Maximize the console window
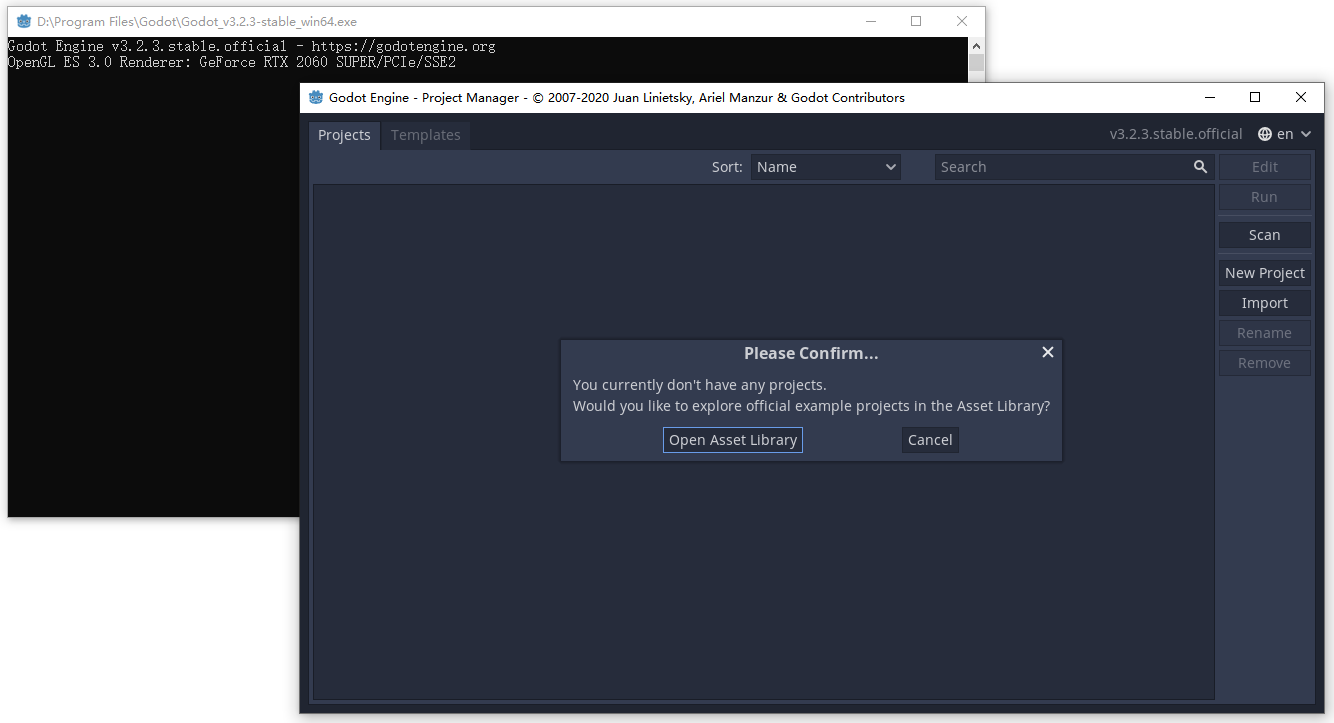Viewport: 1334px width, 723px height. coord(916,21)
